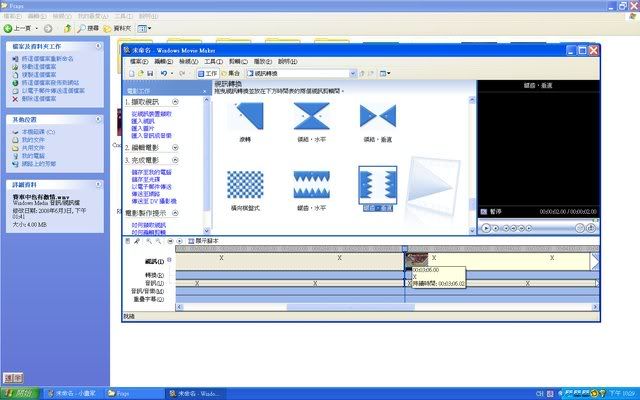Click the timeline zoom out magnifier
The height and width of the screenshot is (400, 640).
pyautogui.click(x=157, y=241)
